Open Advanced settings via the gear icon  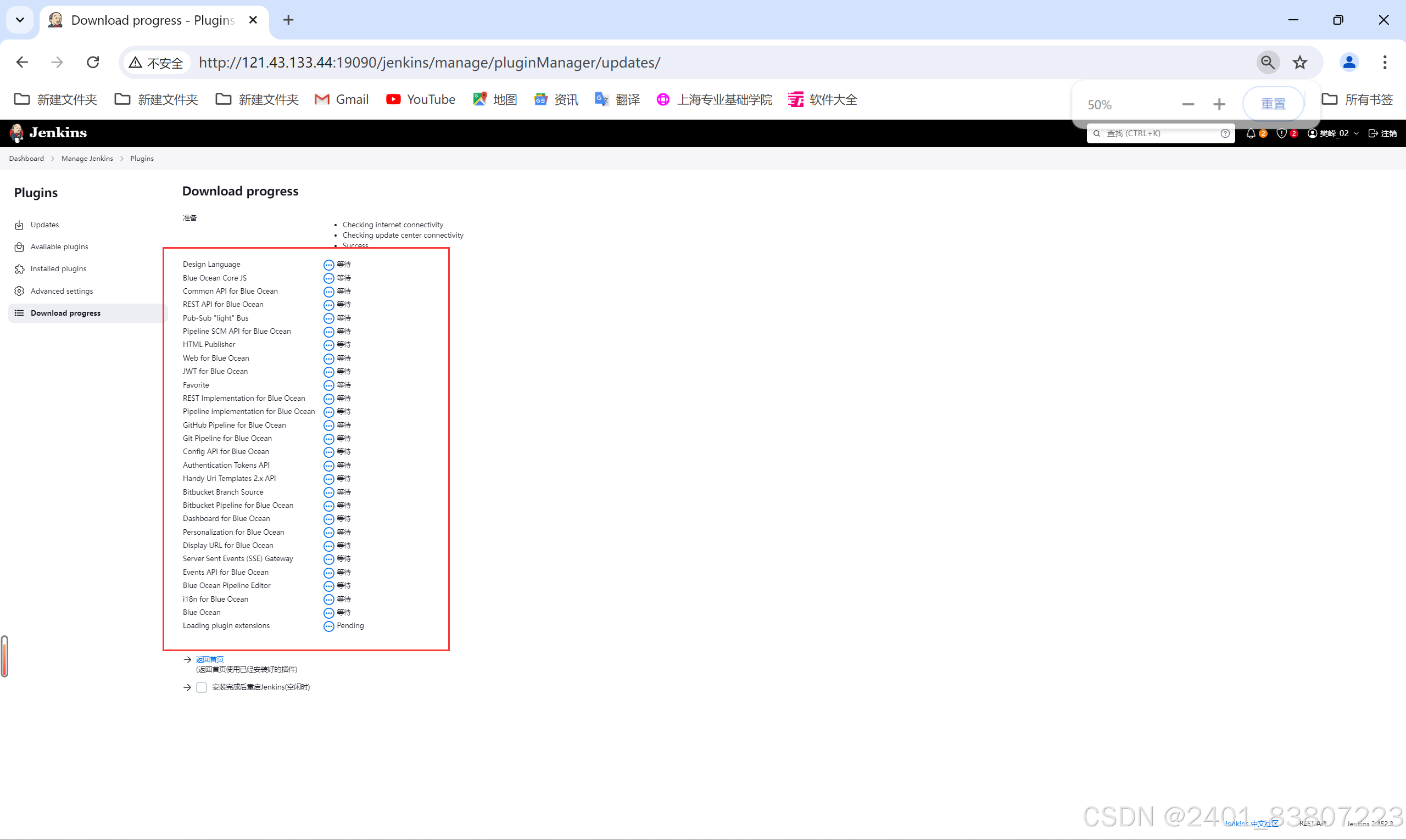click(19, 291)
